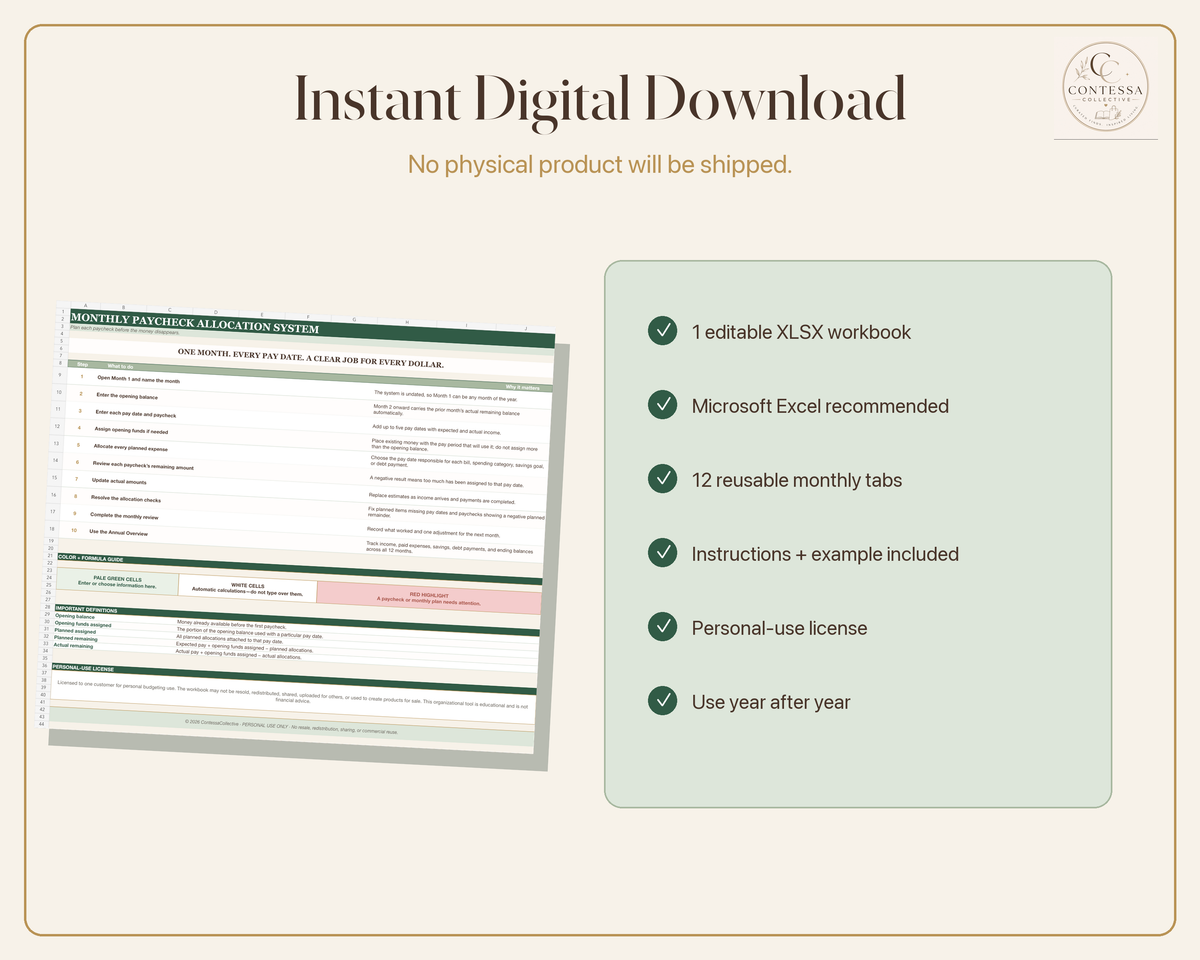
Task: Select the 'Opening funds assigned' definition label
Action: tap(83, 625)
